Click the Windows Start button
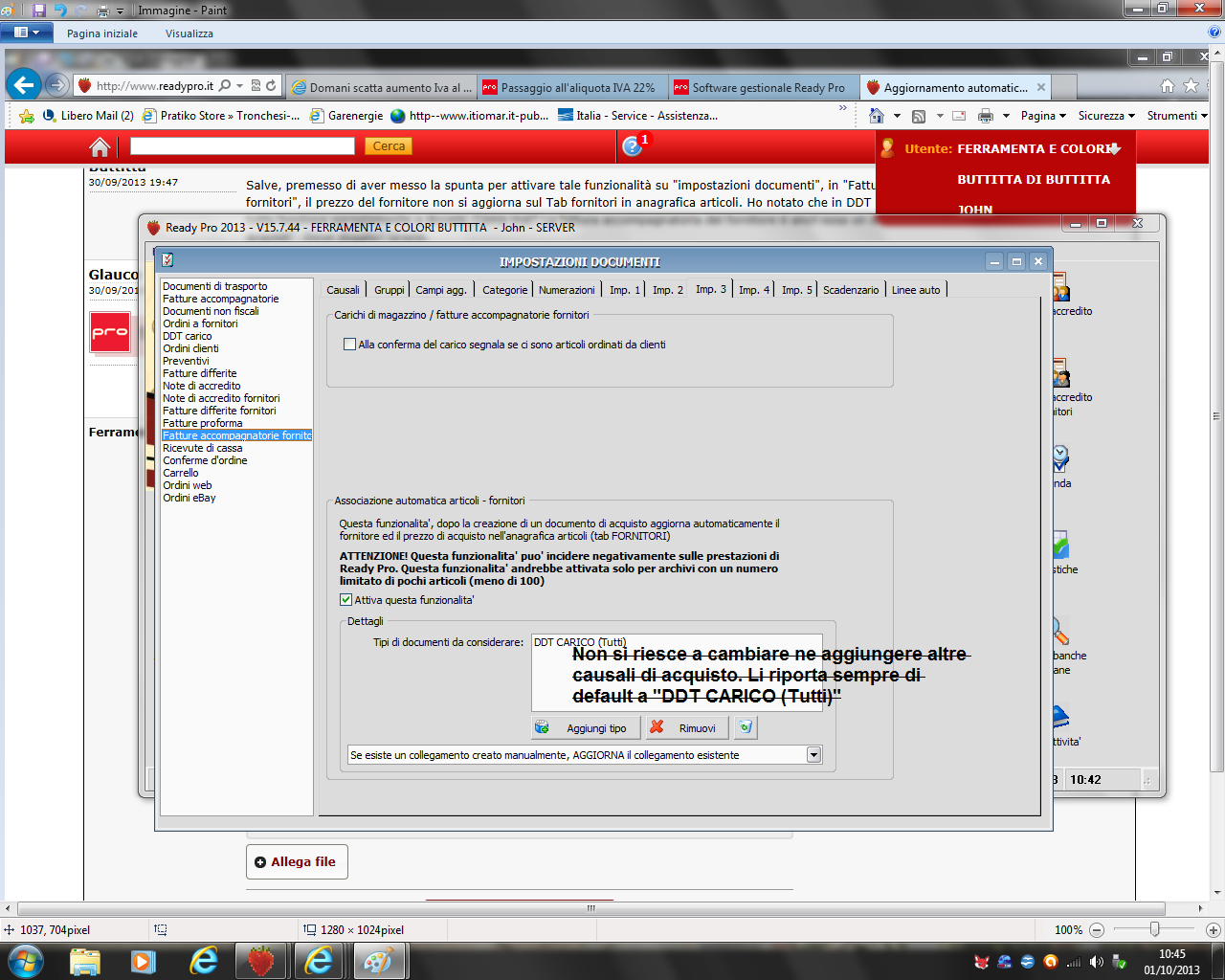This screenshot has height=980, width=1225. click(25, 961)
